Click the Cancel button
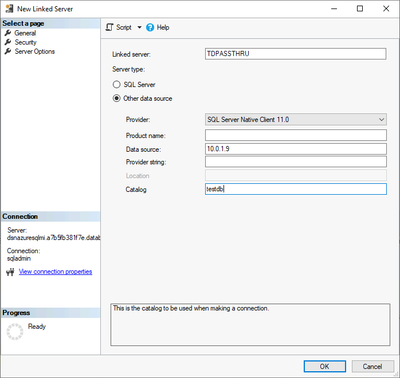400x378 pixels. pyautogui.click(x=372, y=366)
